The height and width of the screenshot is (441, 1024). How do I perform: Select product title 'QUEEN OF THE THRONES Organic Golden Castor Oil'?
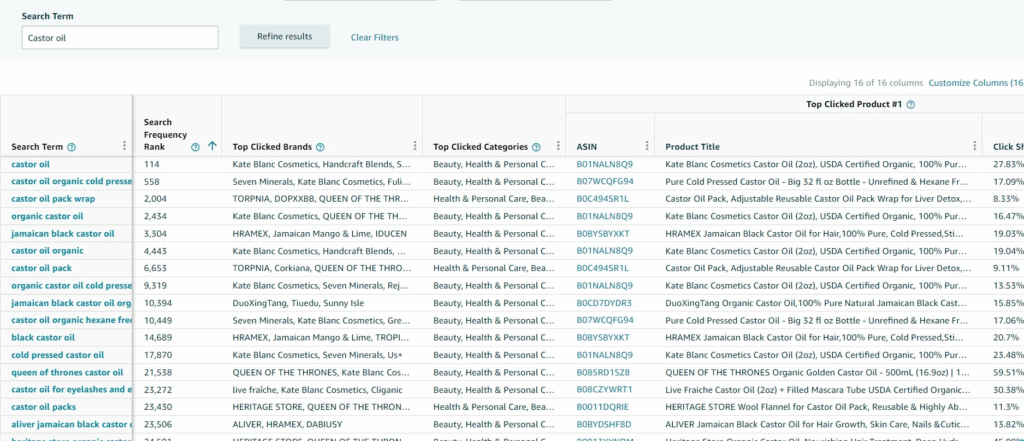tap(818, 372)
